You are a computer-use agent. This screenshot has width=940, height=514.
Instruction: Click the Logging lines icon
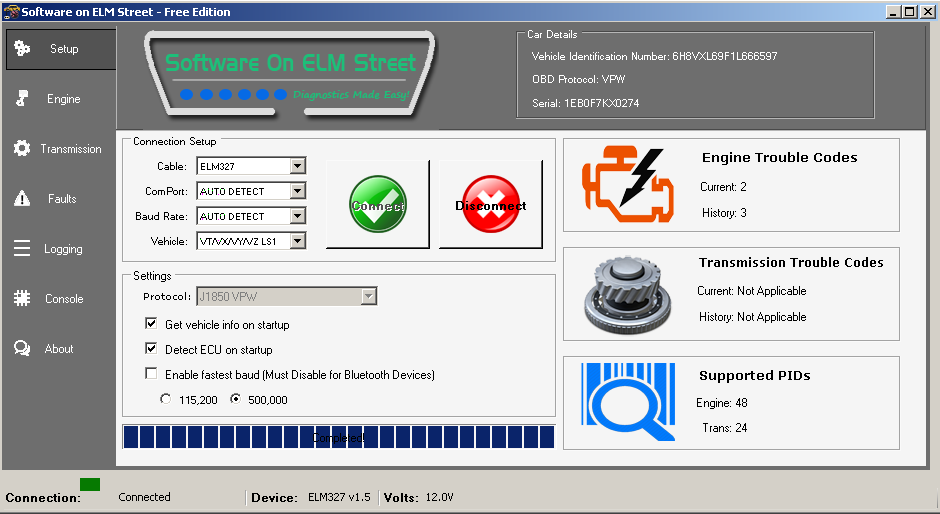coord(22,248)
